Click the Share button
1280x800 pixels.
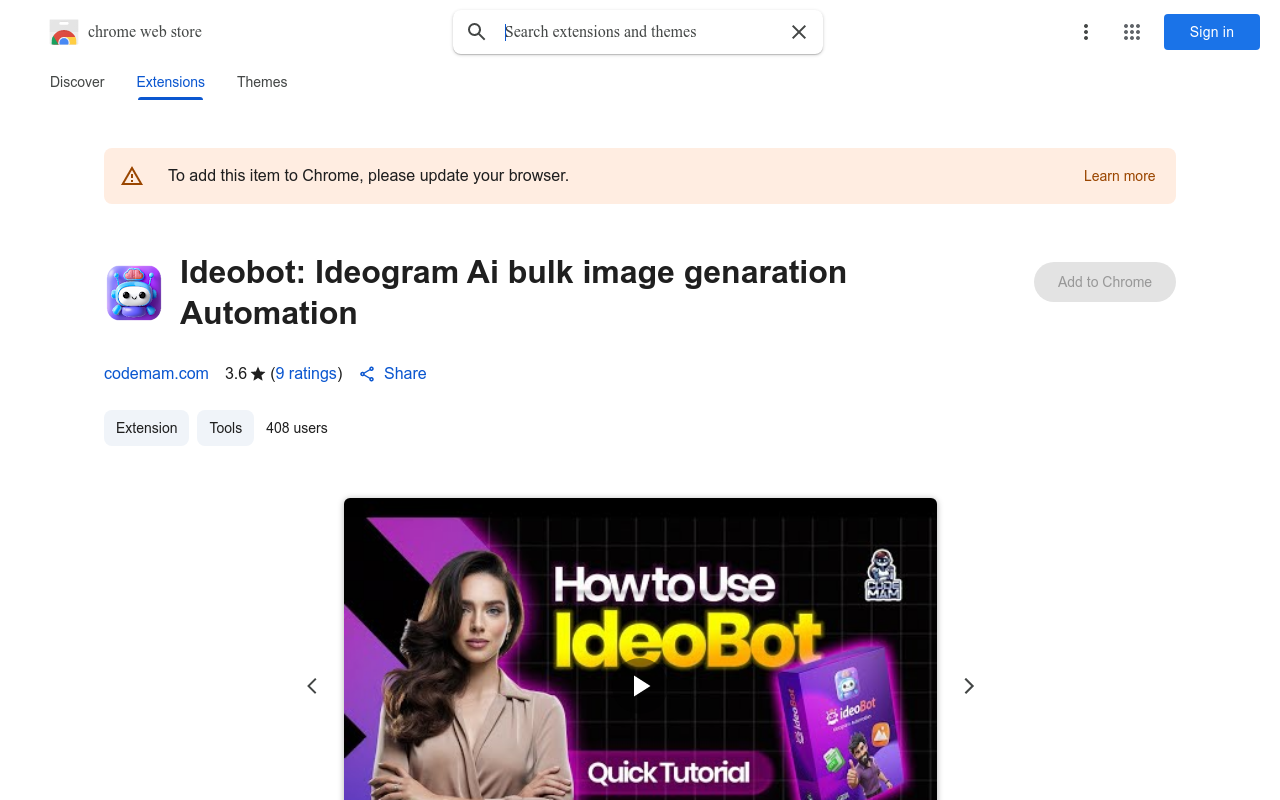pos(393,373)
